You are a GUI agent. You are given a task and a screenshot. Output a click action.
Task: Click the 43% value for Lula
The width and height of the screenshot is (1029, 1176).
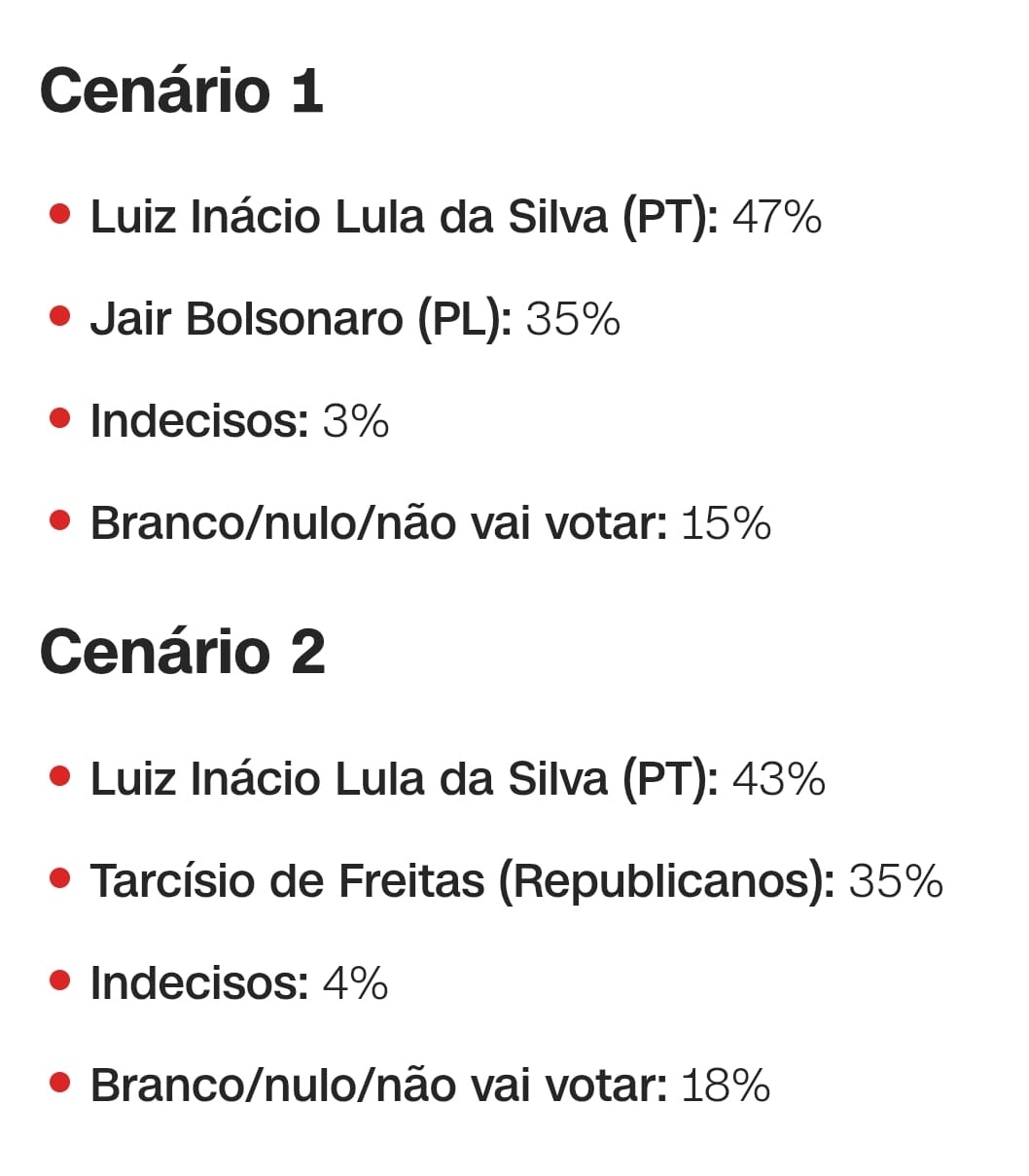point(778,779)
